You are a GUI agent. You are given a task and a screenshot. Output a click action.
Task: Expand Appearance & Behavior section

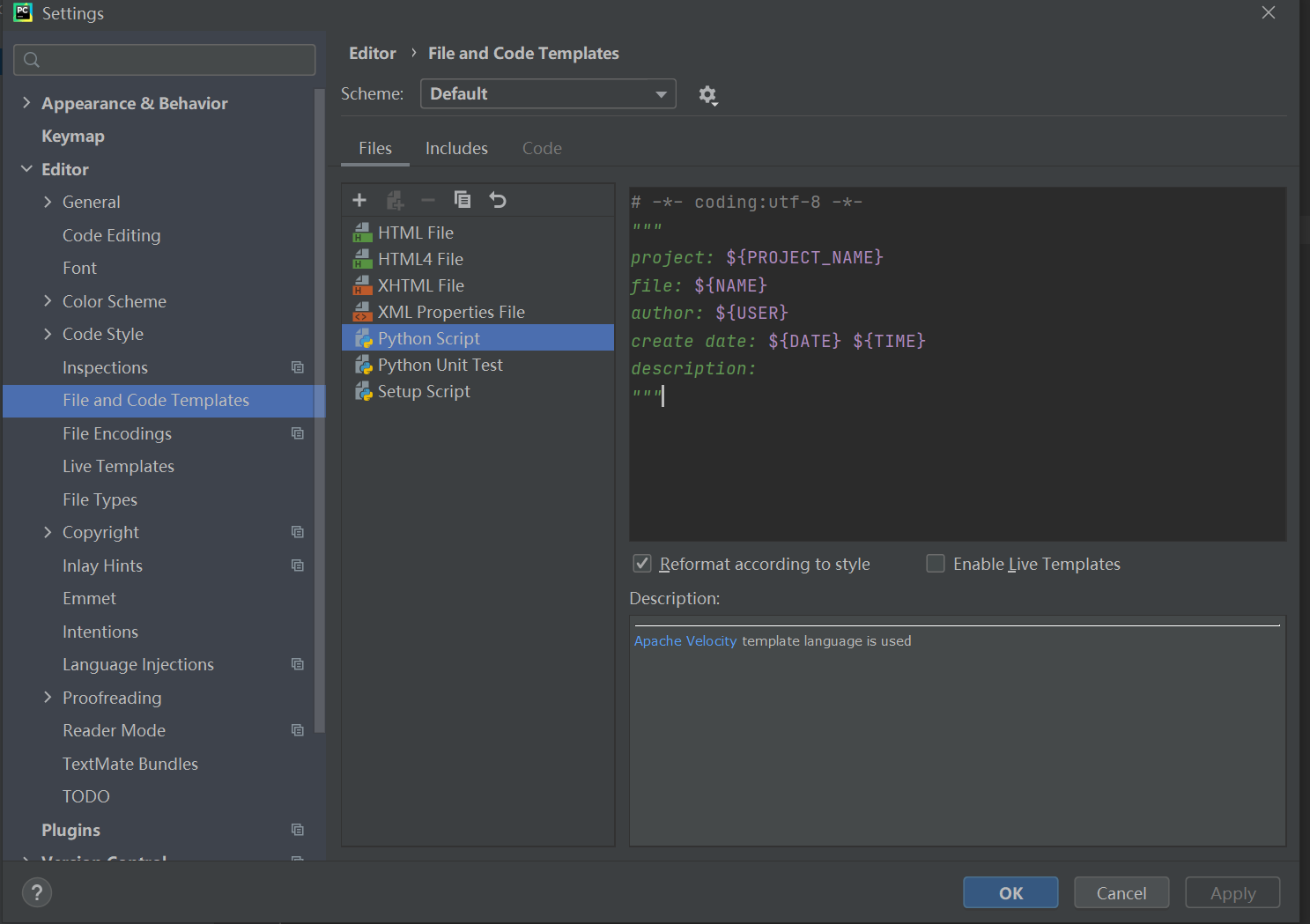pyautogui.click(x=26, y=103)
